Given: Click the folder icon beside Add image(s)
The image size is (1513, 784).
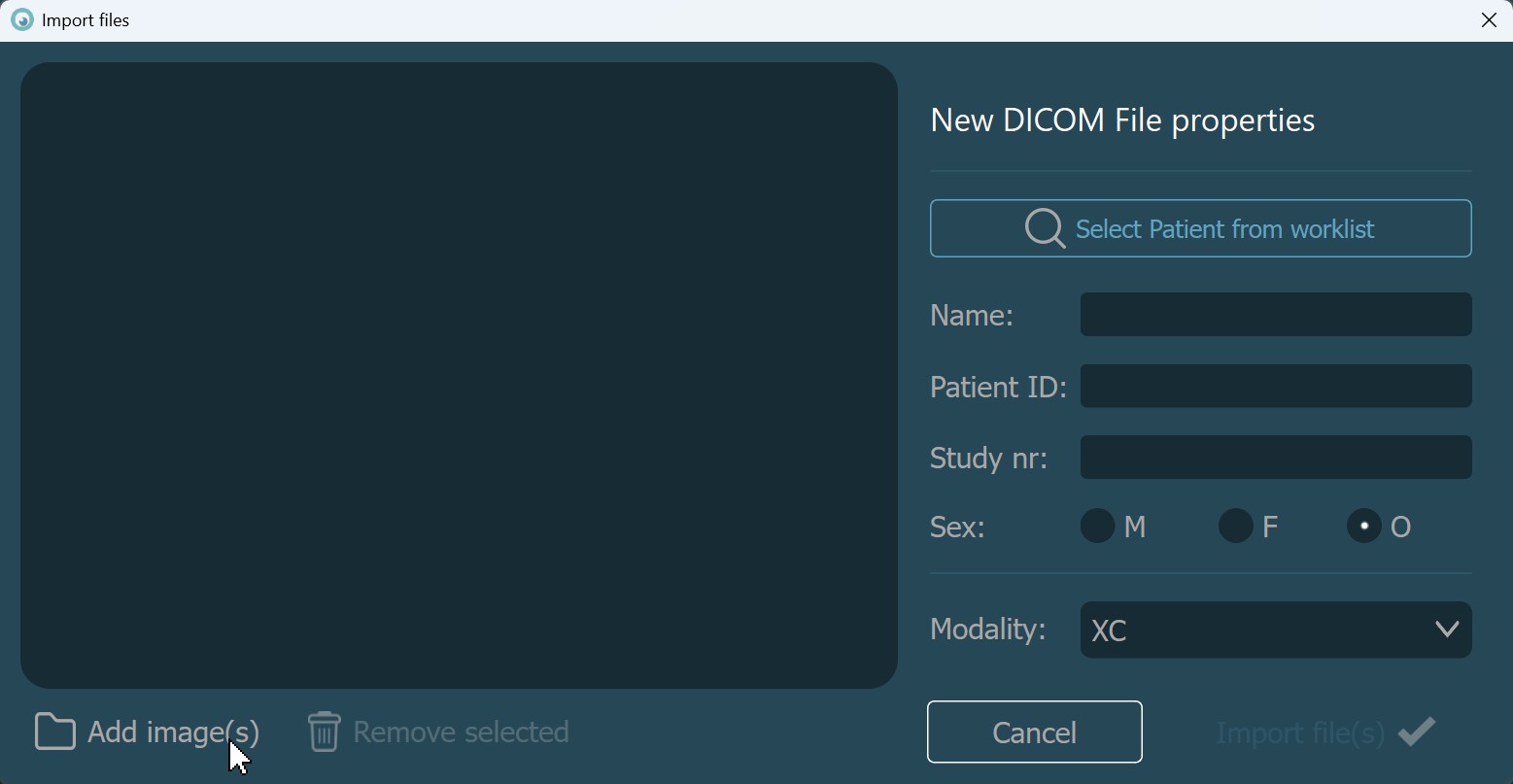Looking at the screenshot, I should pyautogui.click(x=54, y=732).
